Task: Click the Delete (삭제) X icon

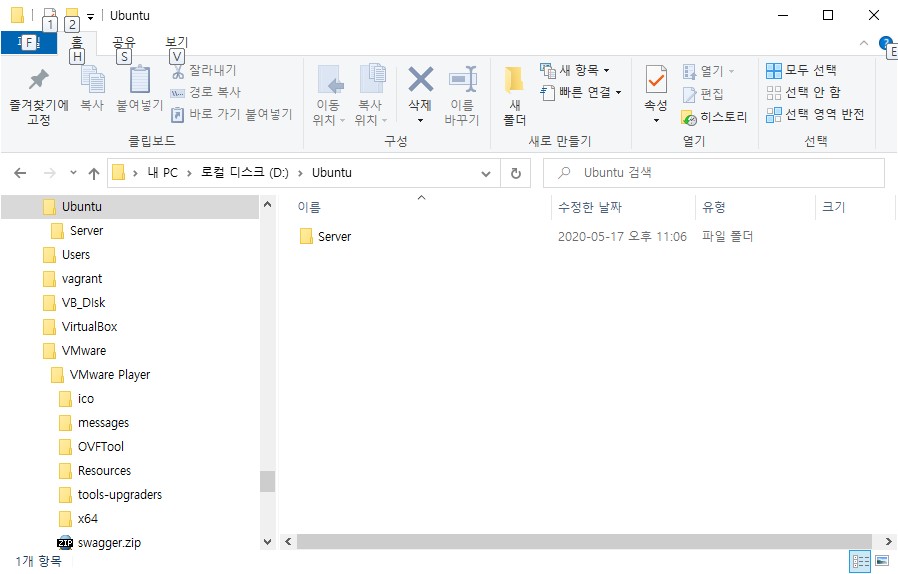Action: [420, 79]
